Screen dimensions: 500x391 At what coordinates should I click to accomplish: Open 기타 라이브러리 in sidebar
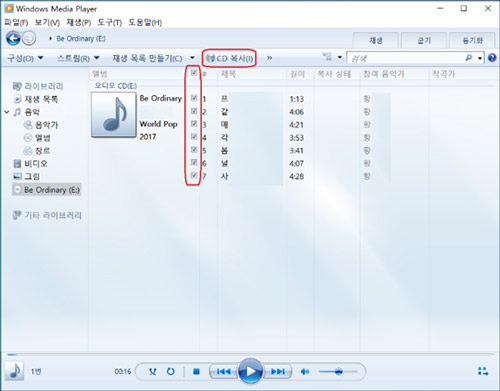pyautogui.click(x=47, y=215)
